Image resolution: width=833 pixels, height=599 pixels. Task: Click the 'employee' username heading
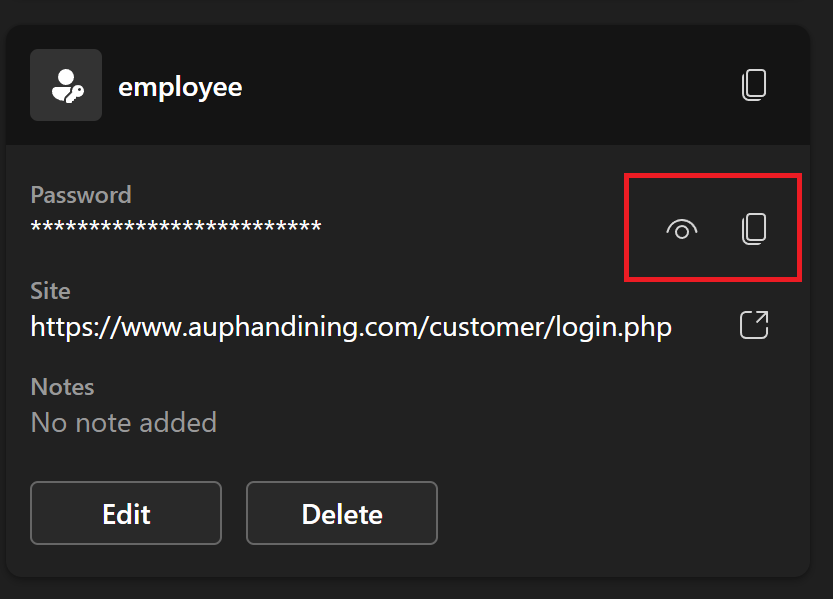[180, 88]
